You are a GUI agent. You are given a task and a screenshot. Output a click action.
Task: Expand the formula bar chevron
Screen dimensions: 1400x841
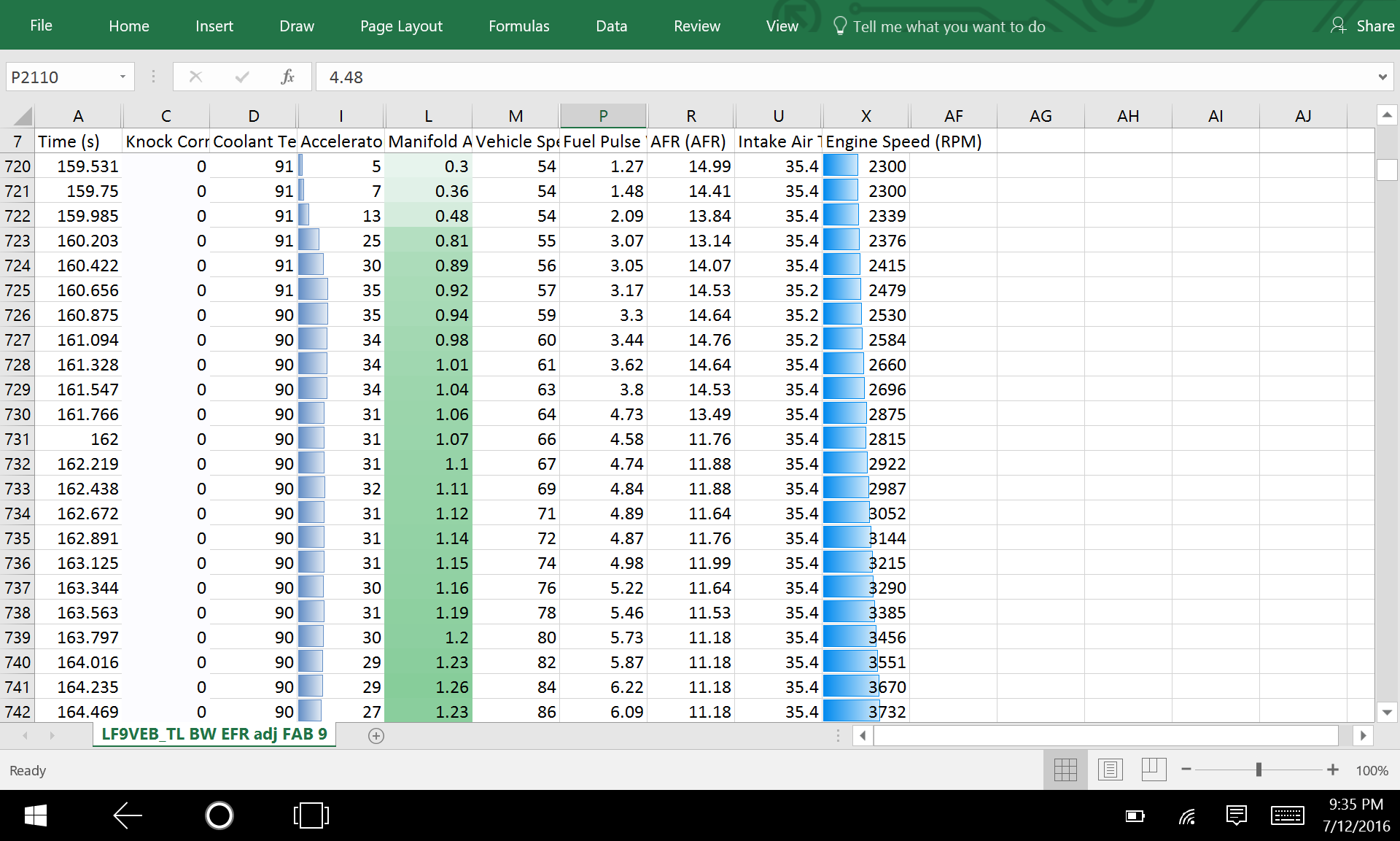pyautogui.click(x=1382, y=77)
